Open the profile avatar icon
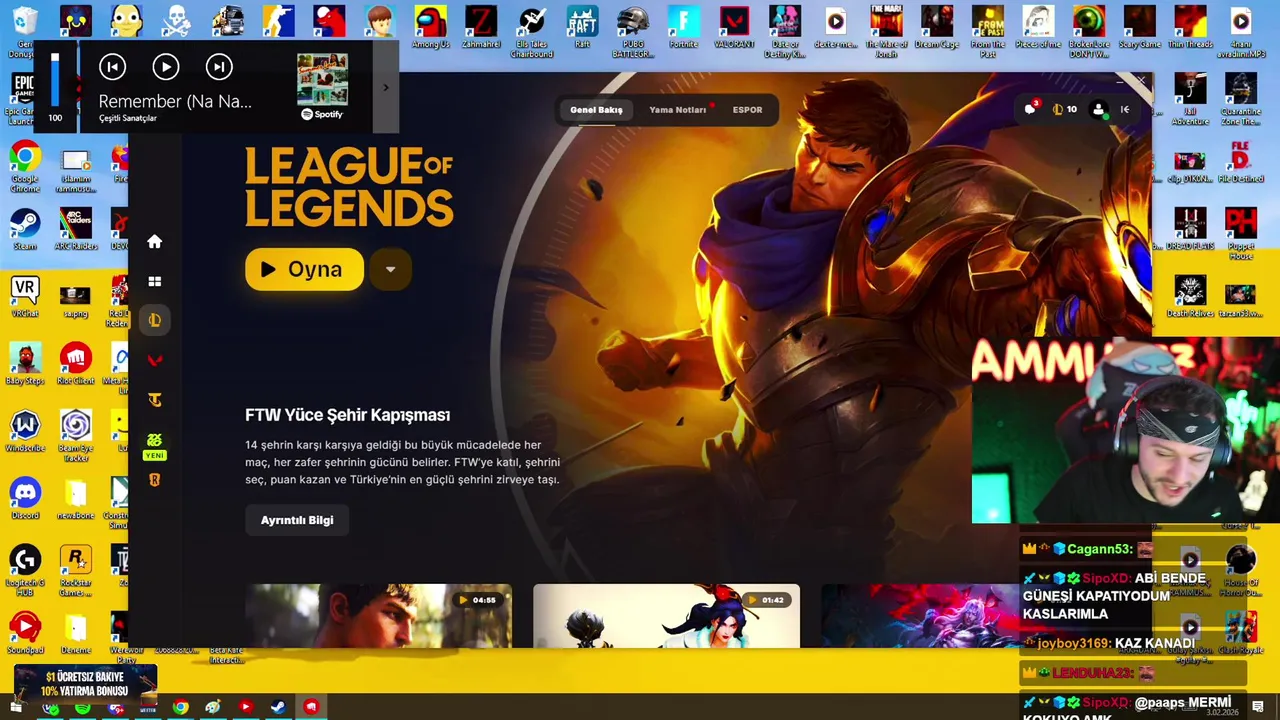This screenshot has height=720, width=1280. click(1099, 109)
